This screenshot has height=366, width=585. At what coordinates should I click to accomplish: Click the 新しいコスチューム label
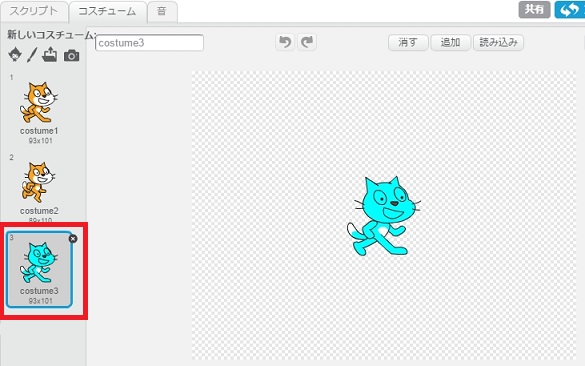coord(51,35)
